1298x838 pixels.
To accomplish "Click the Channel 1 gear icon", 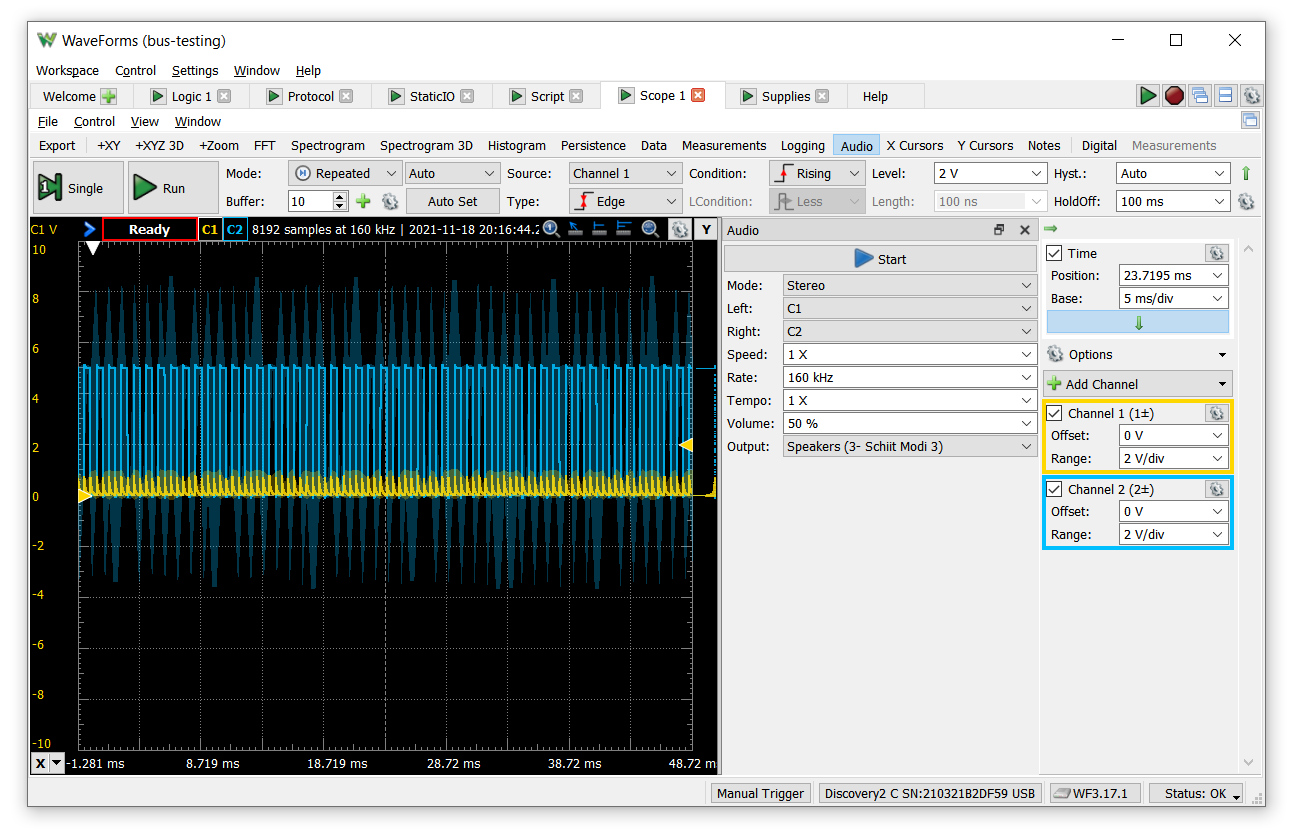I will point(1215,413).
